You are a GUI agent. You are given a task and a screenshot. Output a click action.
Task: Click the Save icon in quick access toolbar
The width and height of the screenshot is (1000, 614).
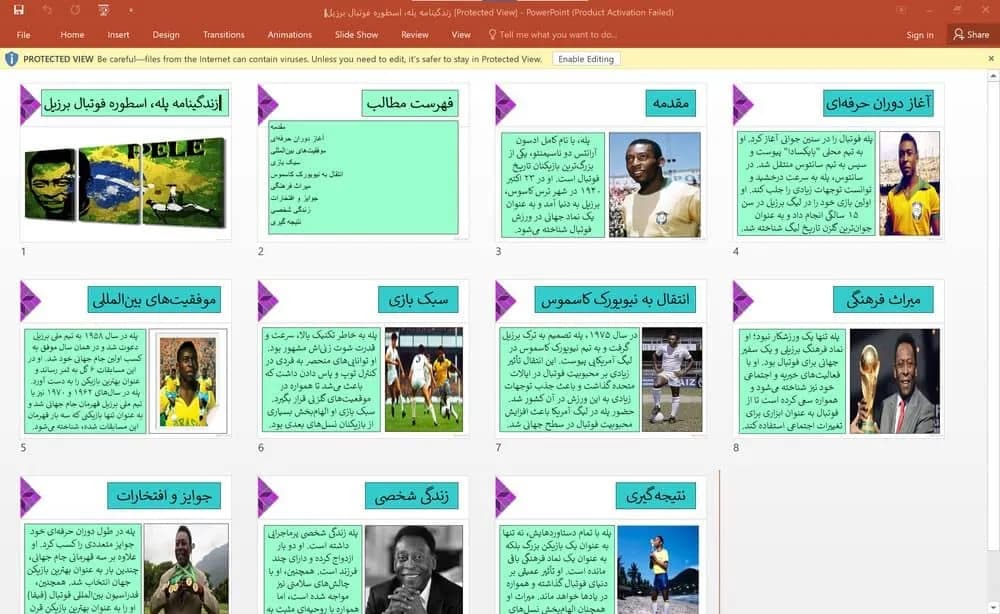18,10
